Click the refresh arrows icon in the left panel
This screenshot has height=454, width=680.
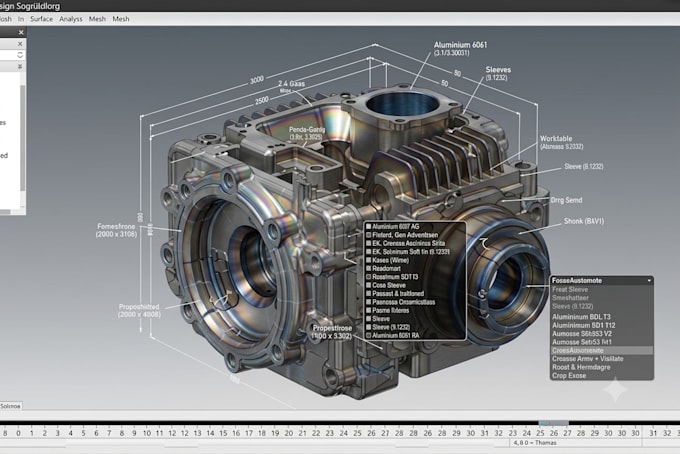[20, 55]
